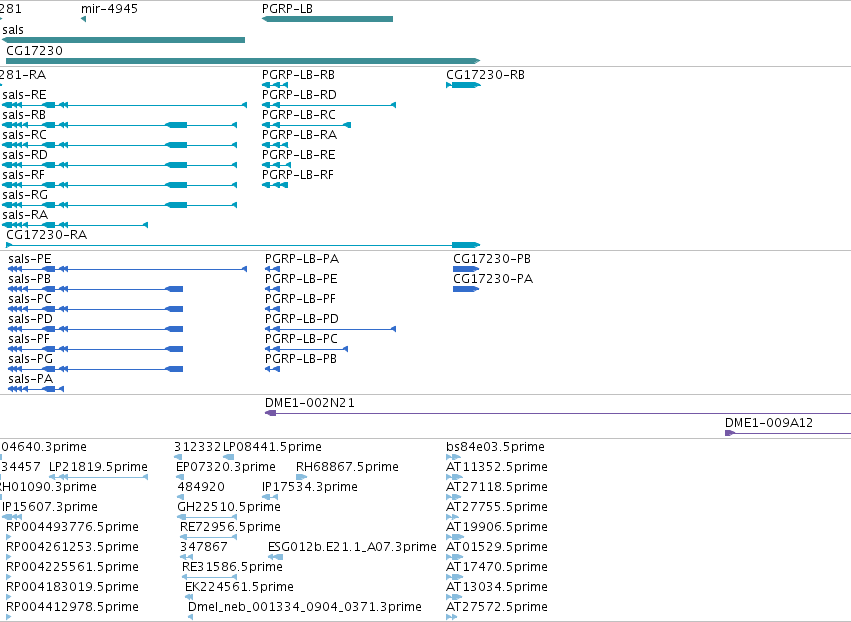The width and height of the screenshot is (851, 622).
Task: Select the AT11352.5prime EST label
Action: point(497,467)
